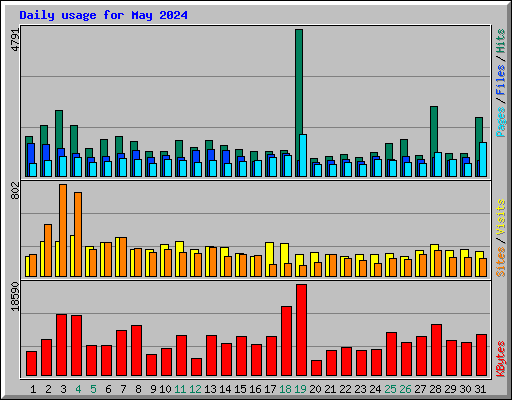The width and height of the screenshot is (512, 400).
Task: Click green day label 12
Action: 195,389
